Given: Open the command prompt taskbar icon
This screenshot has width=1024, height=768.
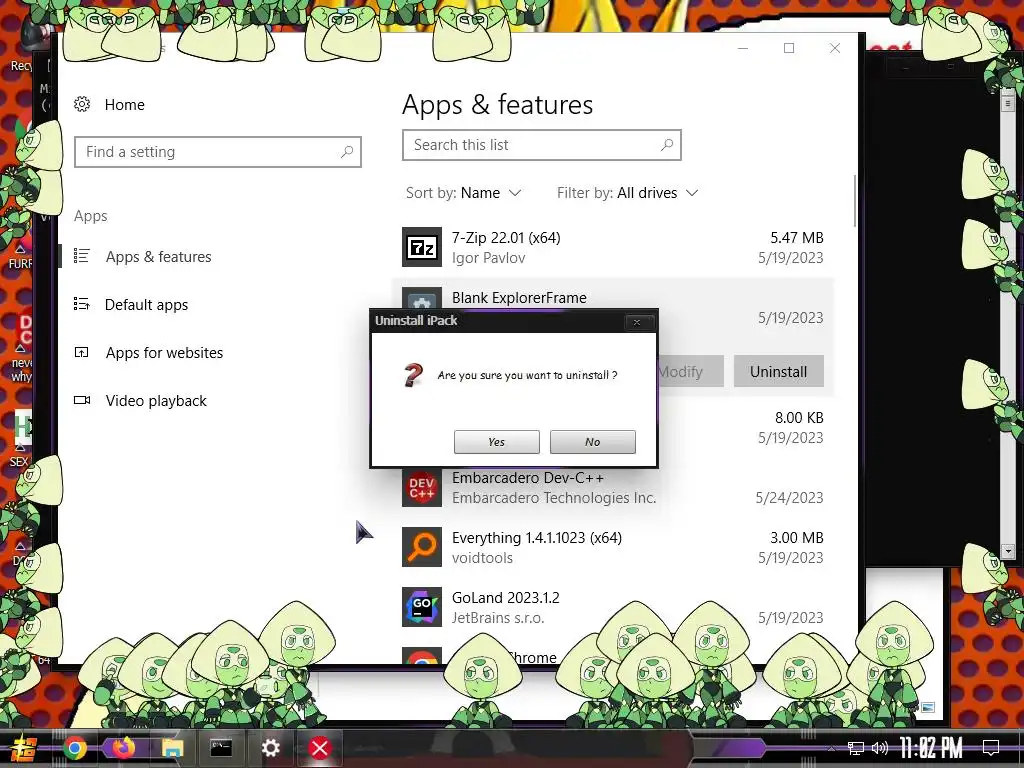Looking at the screenshot, I should (221, 748).
